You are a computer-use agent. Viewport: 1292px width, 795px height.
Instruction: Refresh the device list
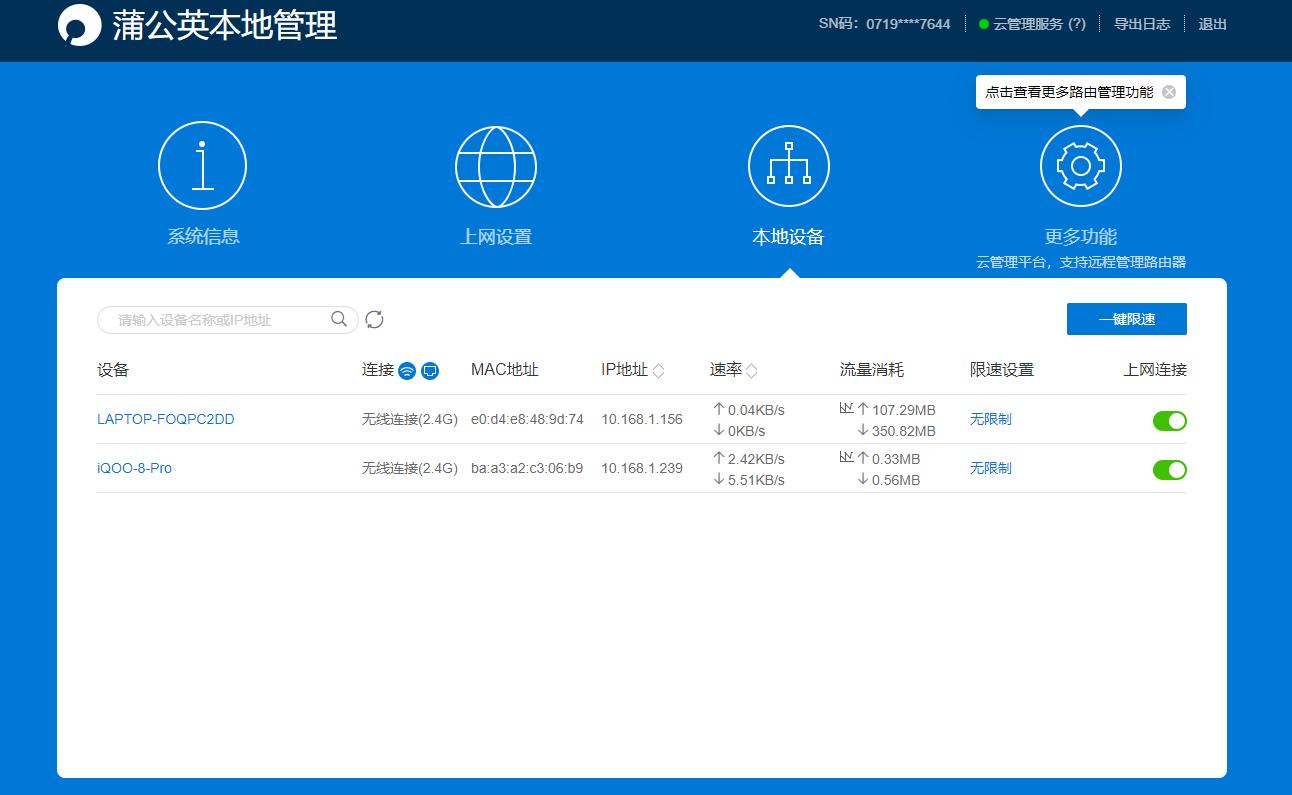tap(374, 318)
